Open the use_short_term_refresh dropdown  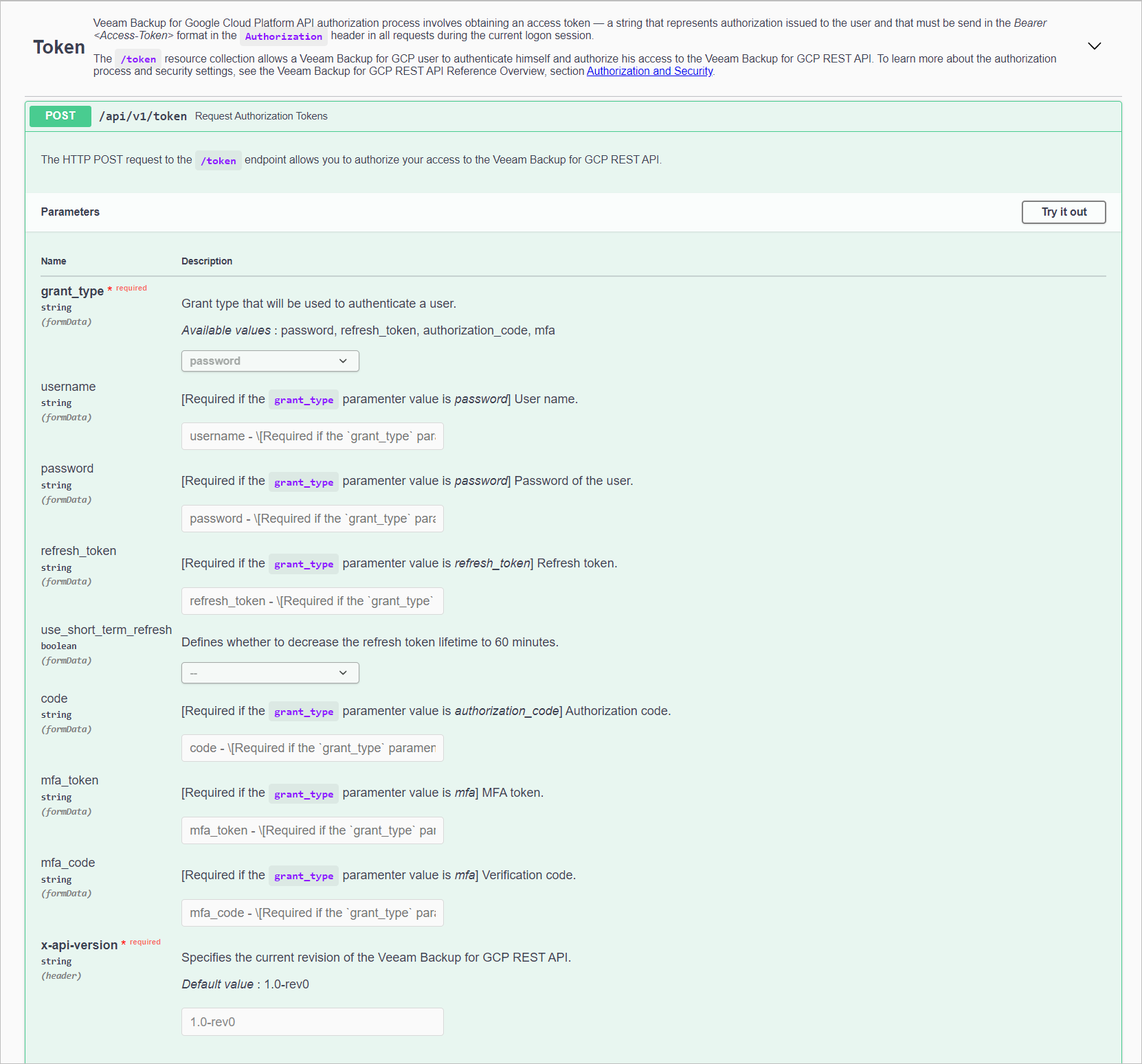point(270,672)
